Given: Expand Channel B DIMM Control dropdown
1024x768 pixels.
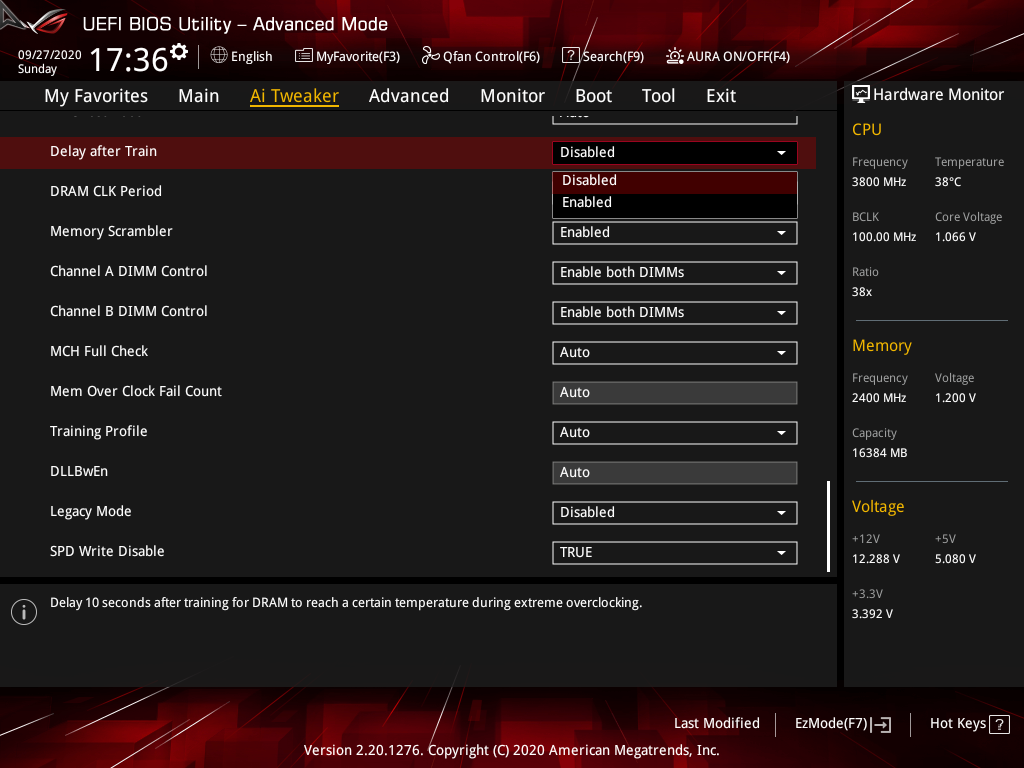Looking at the screenshot, I should pyautogui.click(x=675, y=313).
